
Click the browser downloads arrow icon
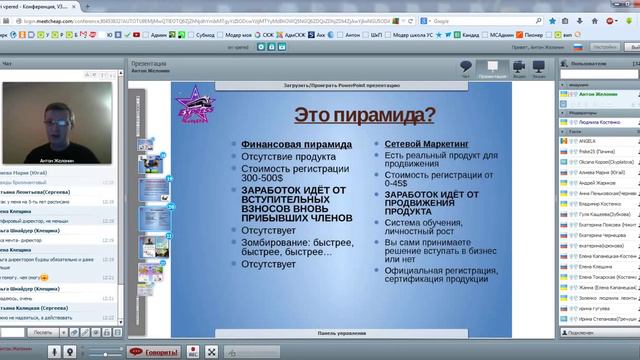pos(580,21)
